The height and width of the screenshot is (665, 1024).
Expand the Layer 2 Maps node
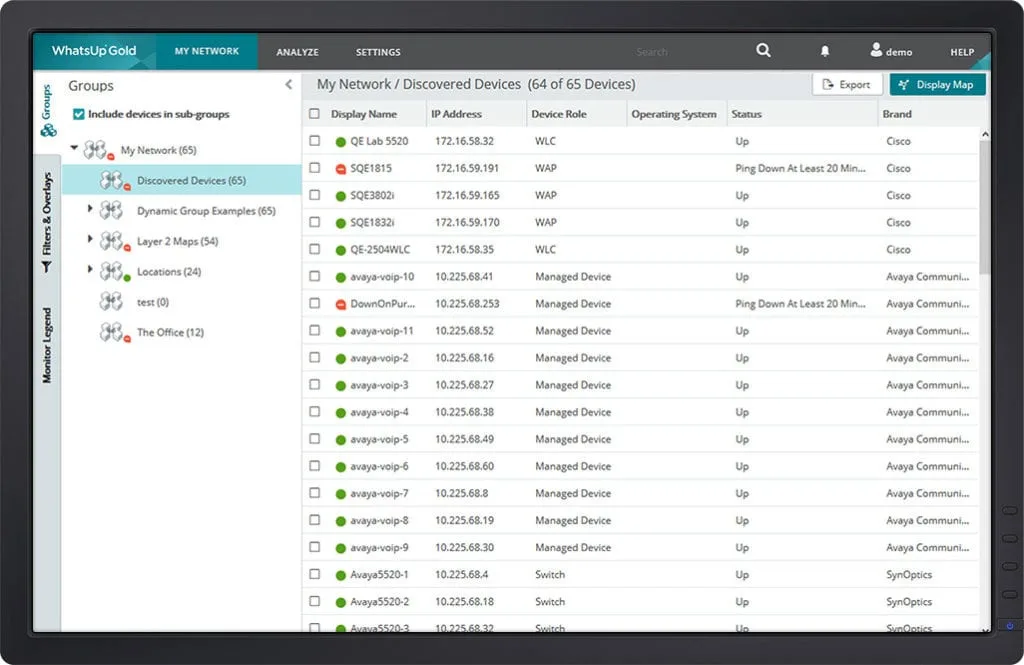[90, 238]
